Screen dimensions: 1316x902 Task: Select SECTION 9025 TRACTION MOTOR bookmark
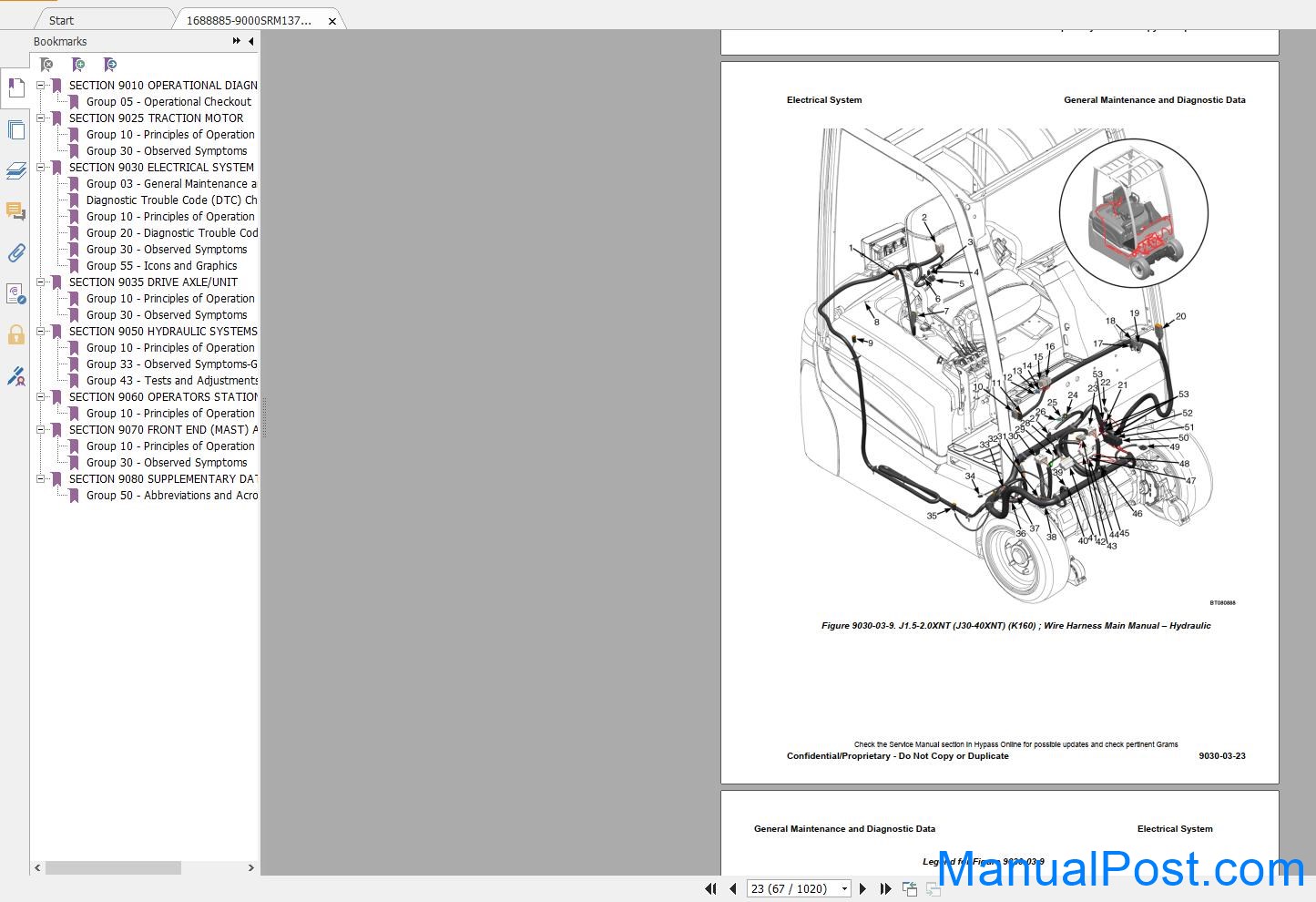point(156,118)
